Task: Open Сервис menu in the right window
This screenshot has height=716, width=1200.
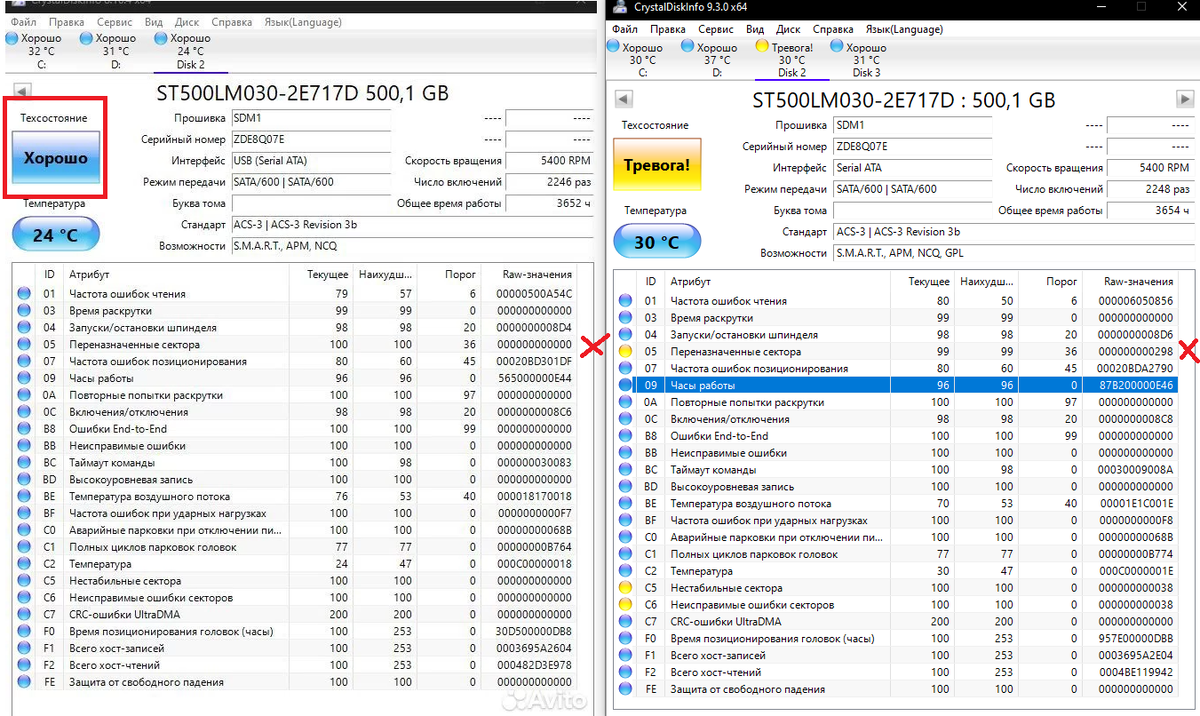Action: pyautogui.click(x=715, y=30)
